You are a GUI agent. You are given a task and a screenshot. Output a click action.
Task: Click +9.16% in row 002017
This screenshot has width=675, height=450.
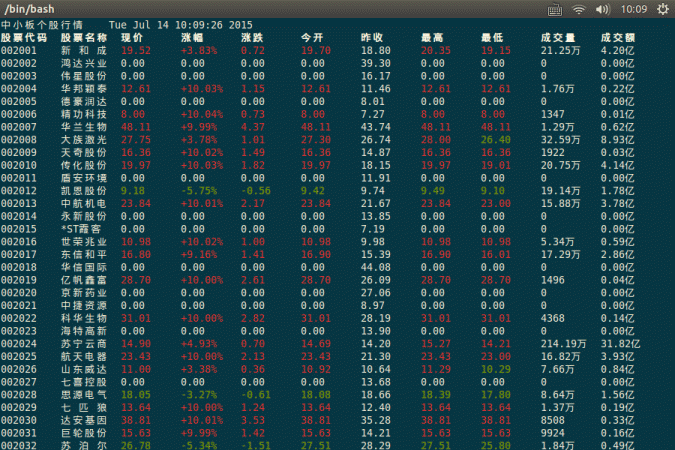(x=199, y=254)
